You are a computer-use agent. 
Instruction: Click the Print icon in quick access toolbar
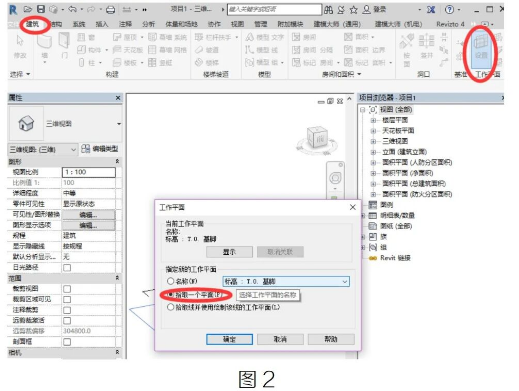[110, 10]
